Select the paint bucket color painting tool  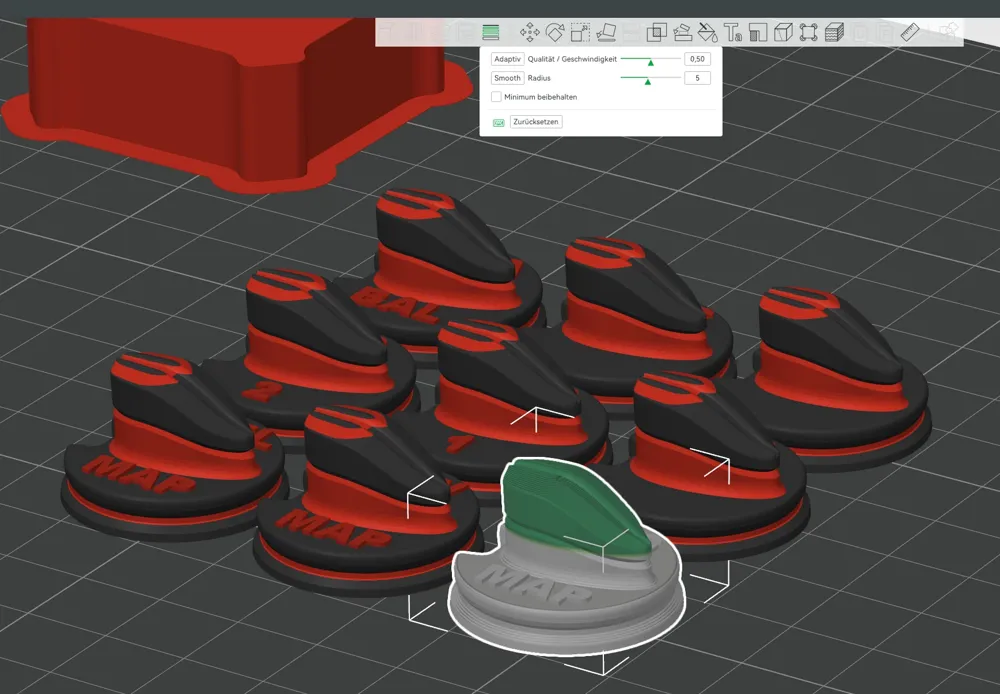tap(707, 32)
